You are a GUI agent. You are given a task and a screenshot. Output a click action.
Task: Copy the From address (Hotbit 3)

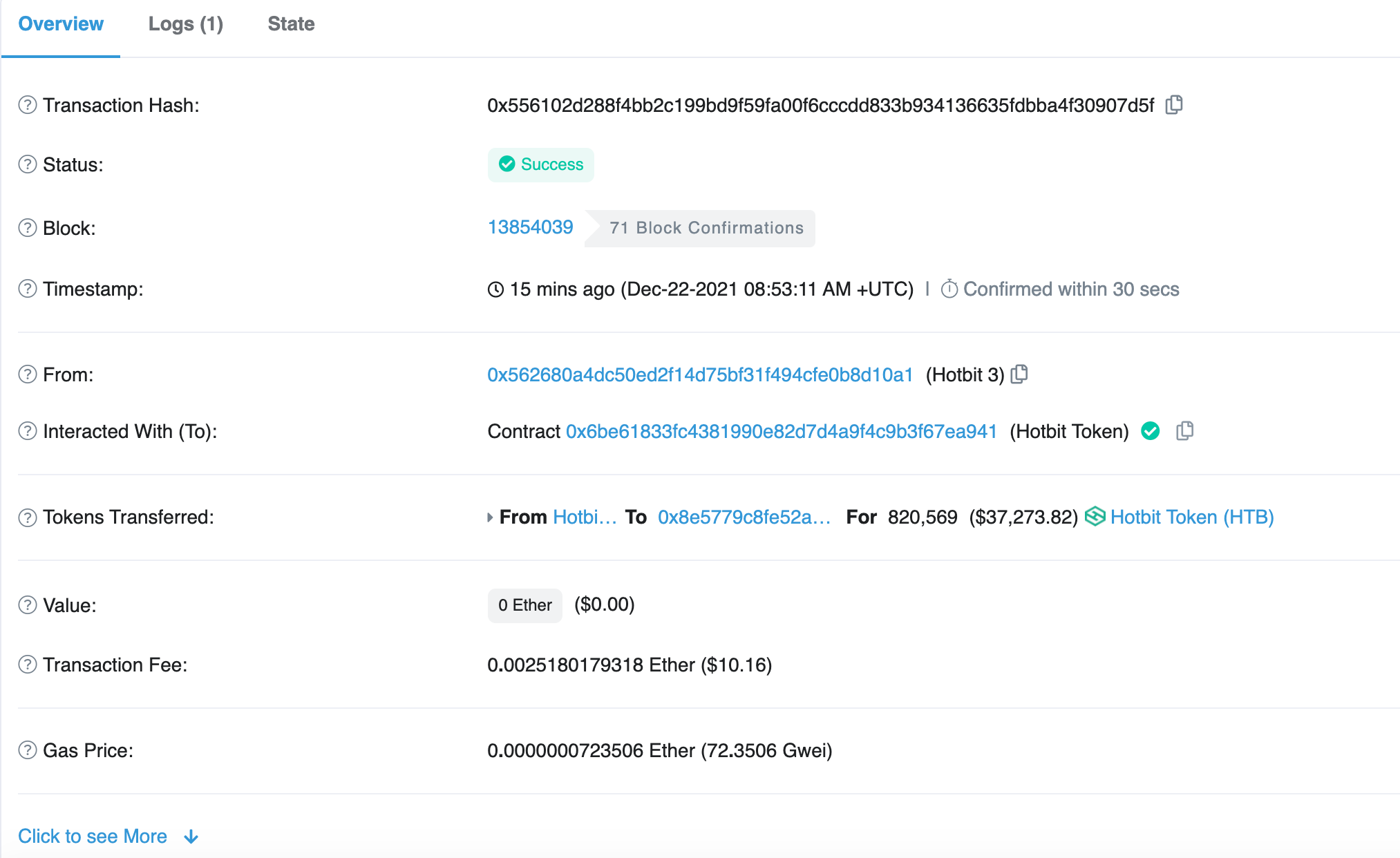[1019, 374]
